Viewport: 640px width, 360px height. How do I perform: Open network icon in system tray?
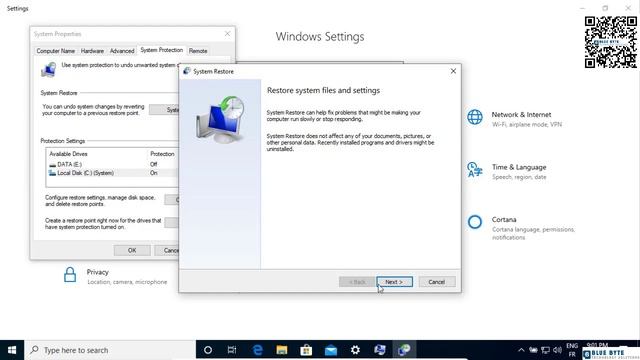tap(545, 350)
